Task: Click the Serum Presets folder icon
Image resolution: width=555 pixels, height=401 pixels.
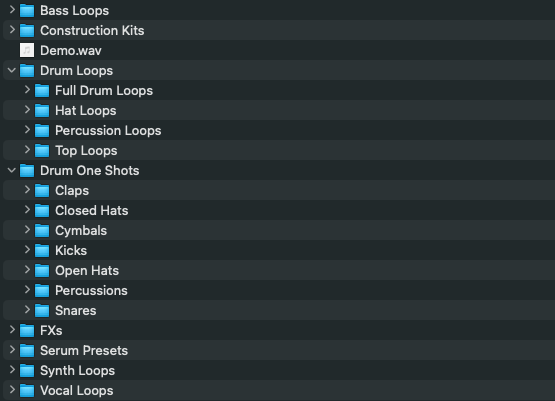Action: [27, 350]
